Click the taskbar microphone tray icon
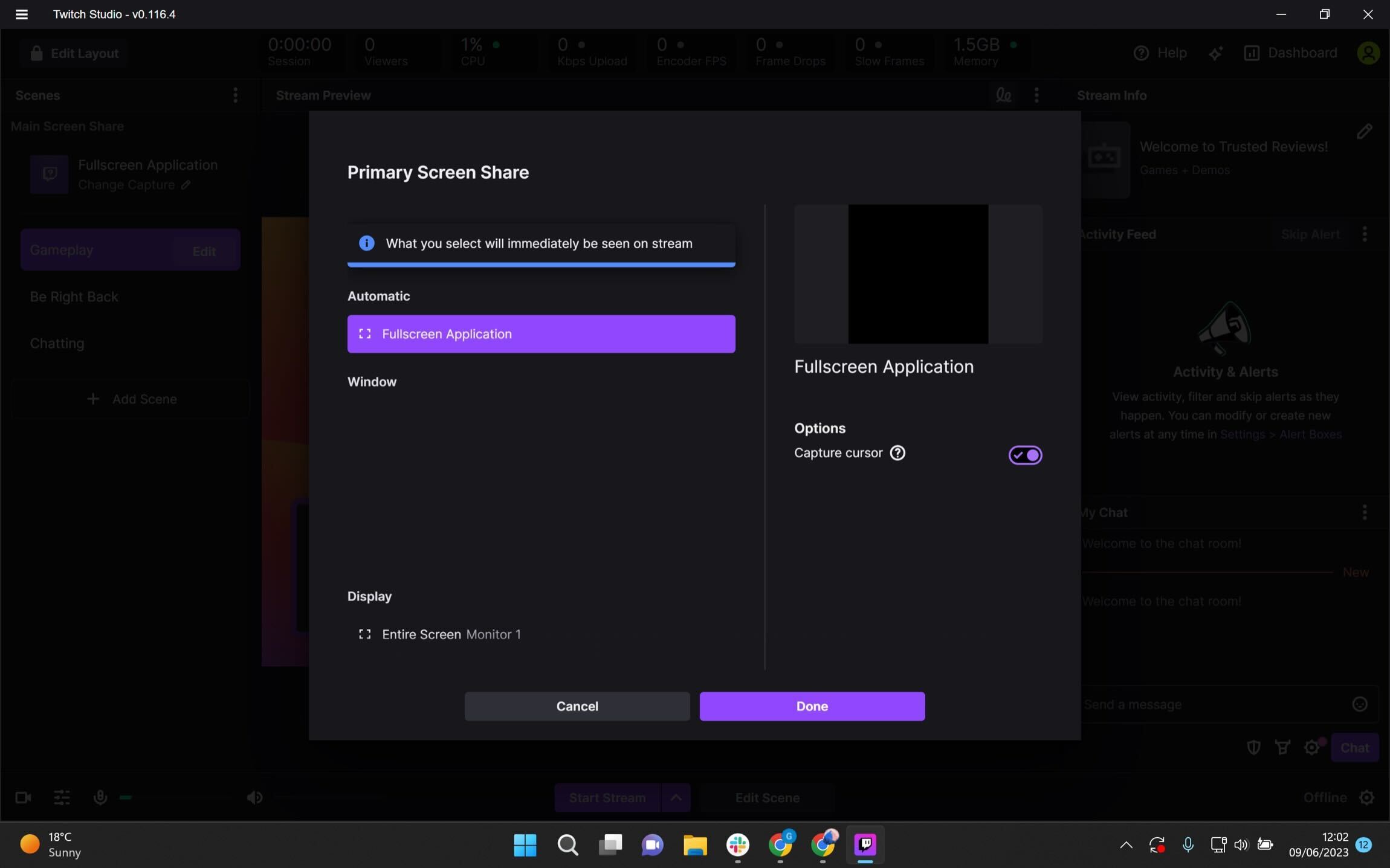Screen dimensions: 1390x868 [1188, 844]
